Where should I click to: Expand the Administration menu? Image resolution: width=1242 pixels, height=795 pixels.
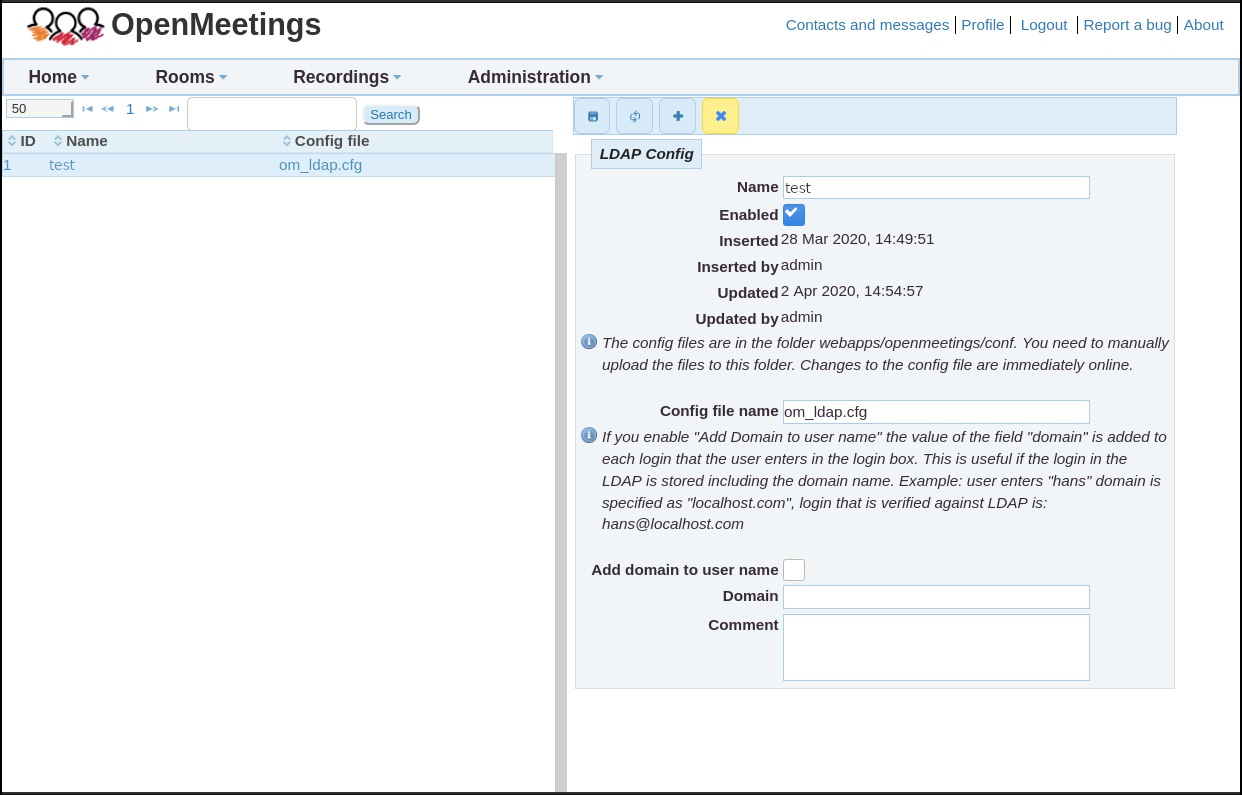click(x=535, y=77)
